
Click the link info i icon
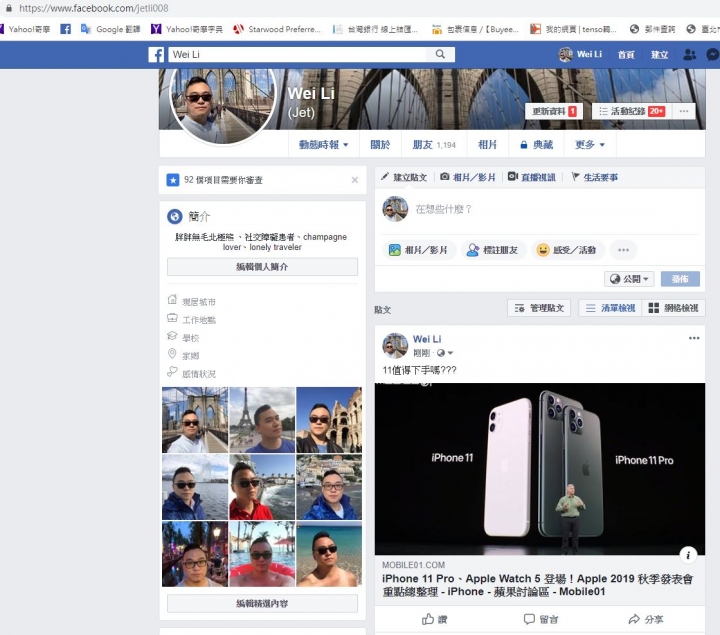coord(688,555)
